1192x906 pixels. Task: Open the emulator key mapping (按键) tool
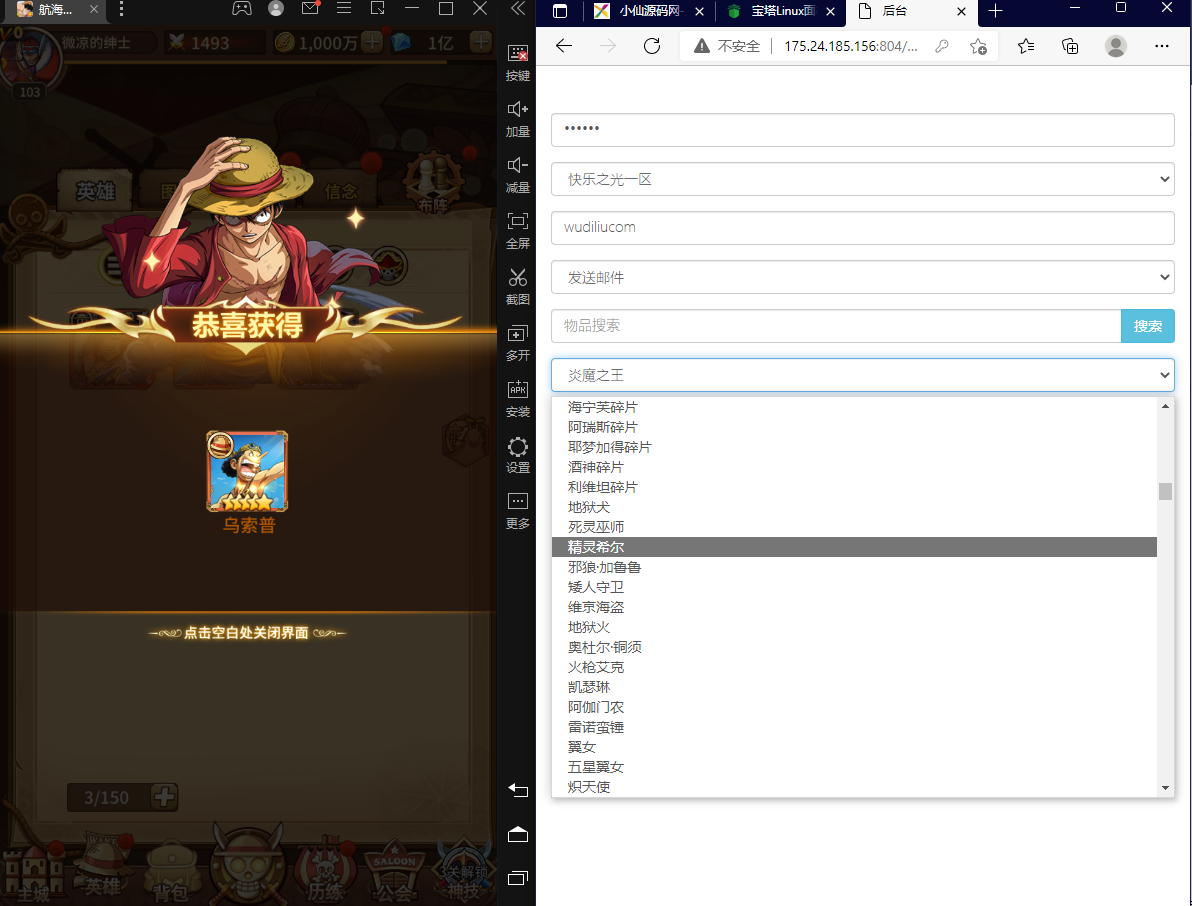[518, 63]
